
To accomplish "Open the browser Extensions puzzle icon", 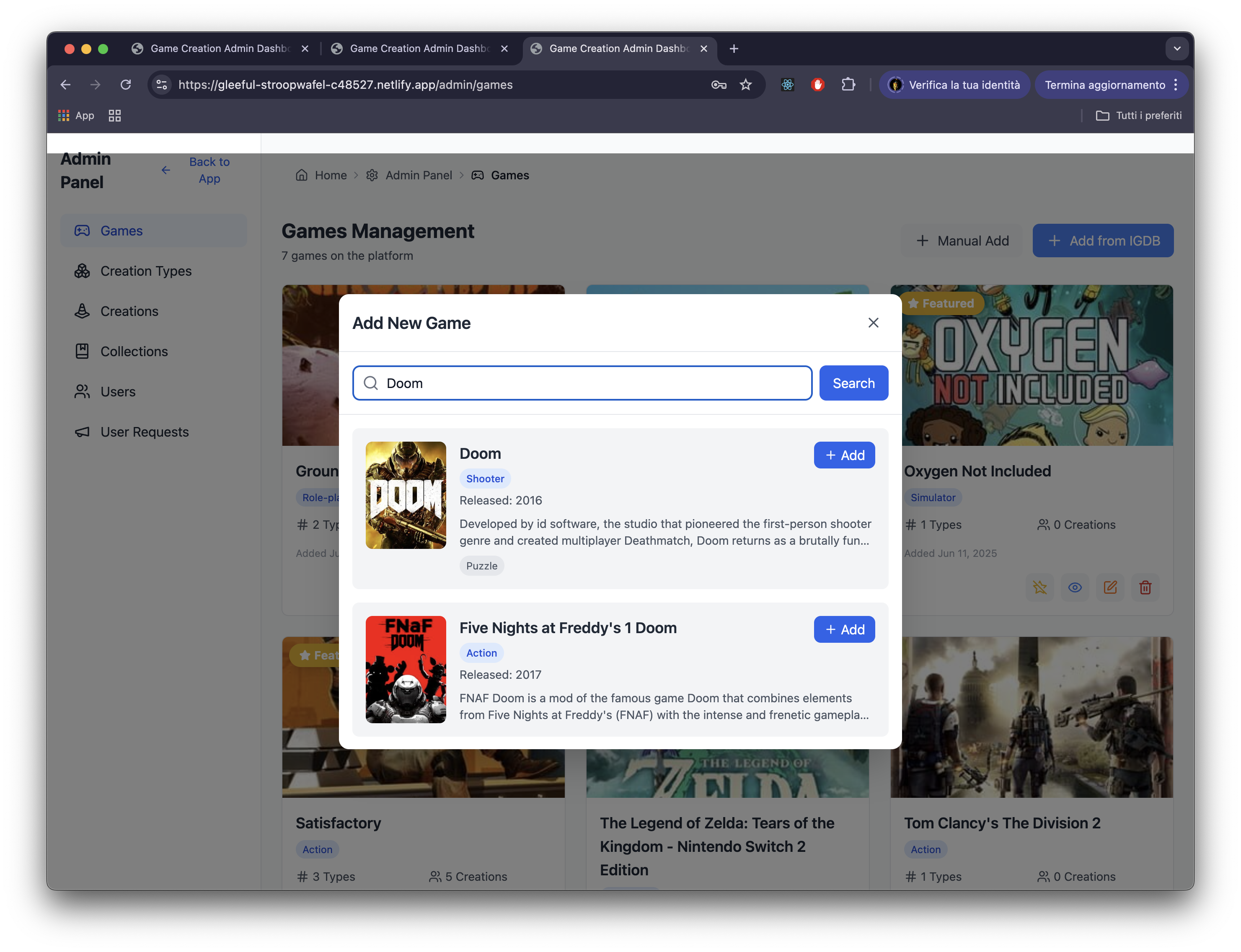I will click(848, 85).
